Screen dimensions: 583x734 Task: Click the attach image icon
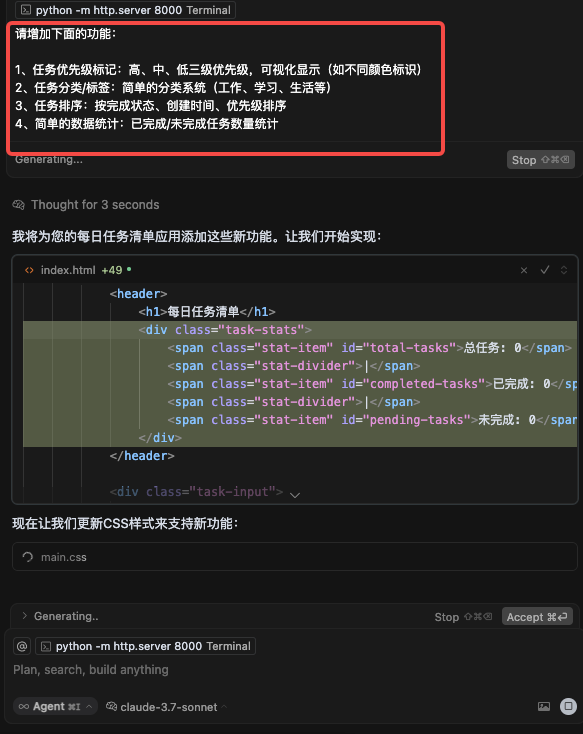coord(544,706)
